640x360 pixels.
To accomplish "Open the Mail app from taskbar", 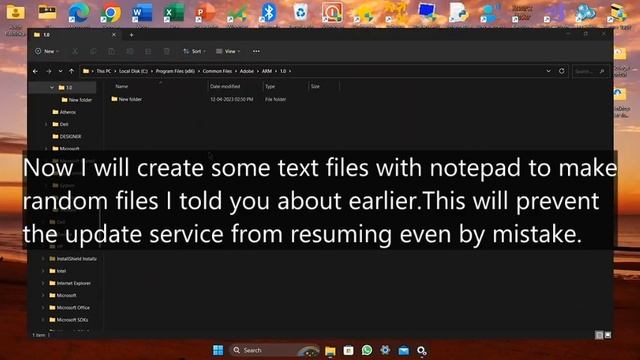I will click(404, 350).
